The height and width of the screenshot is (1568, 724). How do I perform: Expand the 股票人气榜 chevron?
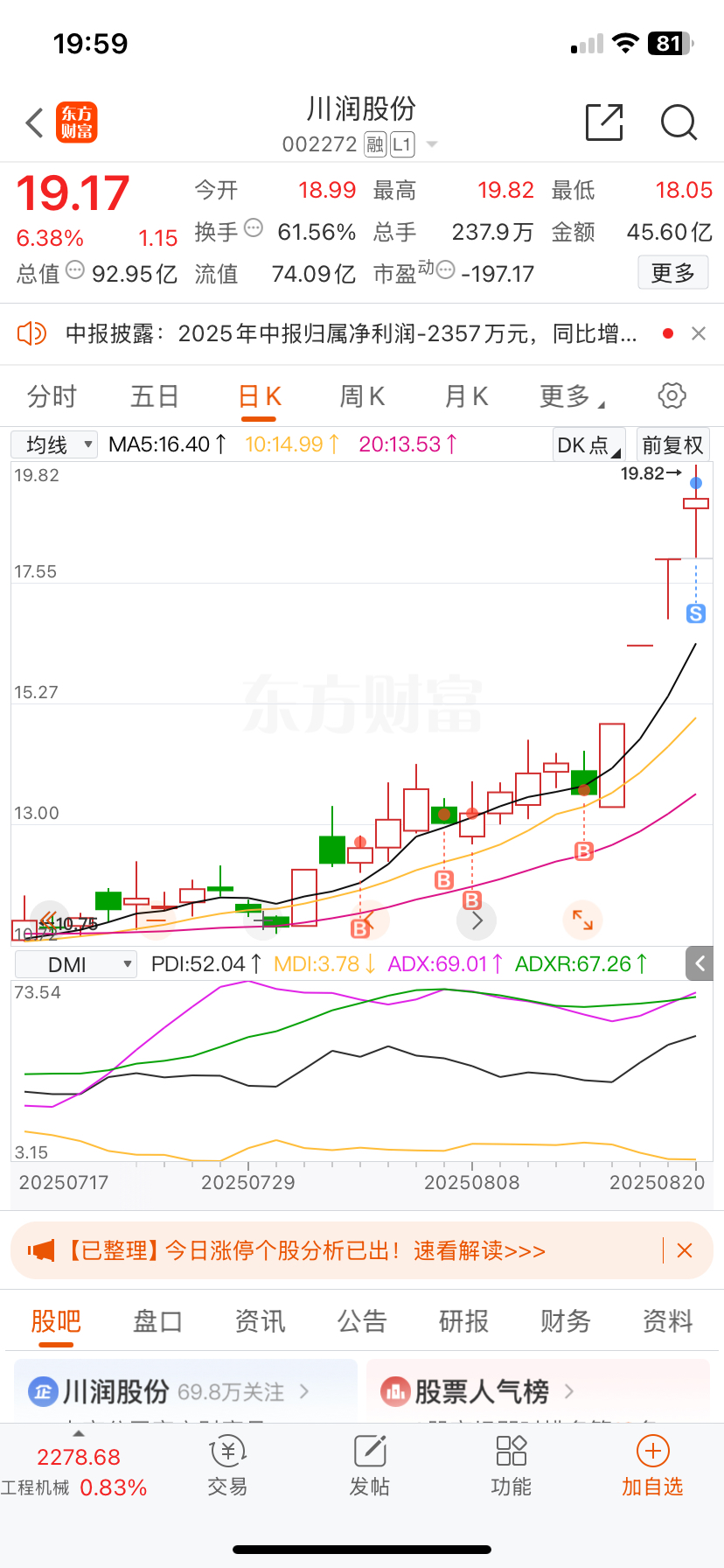click(x=569, y=1390)
